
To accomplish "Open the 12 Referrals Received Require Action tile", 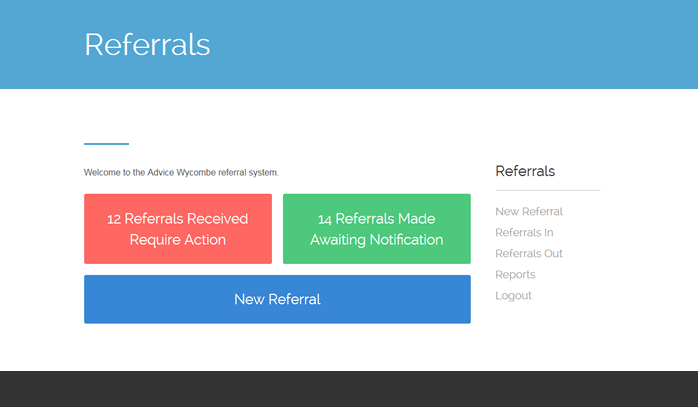I will pos(178,228).
